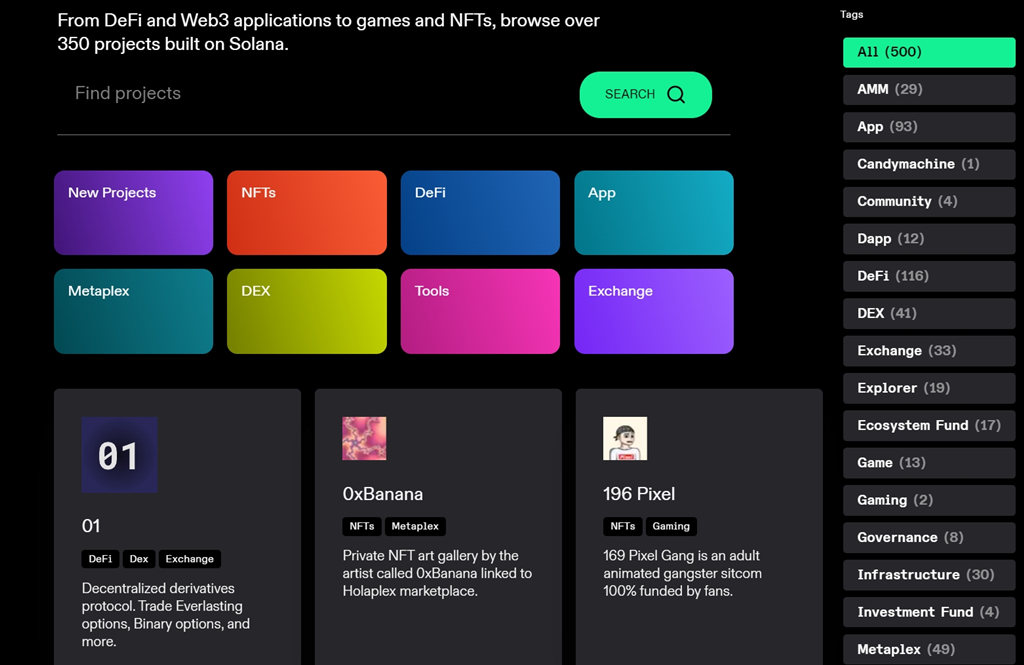Open the blue DeFi category tile
Image resolution: width=1024 pixels, height=665 pixels.
480,213
